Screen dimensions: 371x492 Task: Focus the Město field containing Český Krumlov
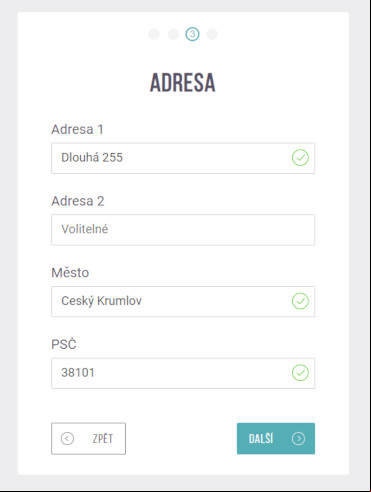pos(183,301)
